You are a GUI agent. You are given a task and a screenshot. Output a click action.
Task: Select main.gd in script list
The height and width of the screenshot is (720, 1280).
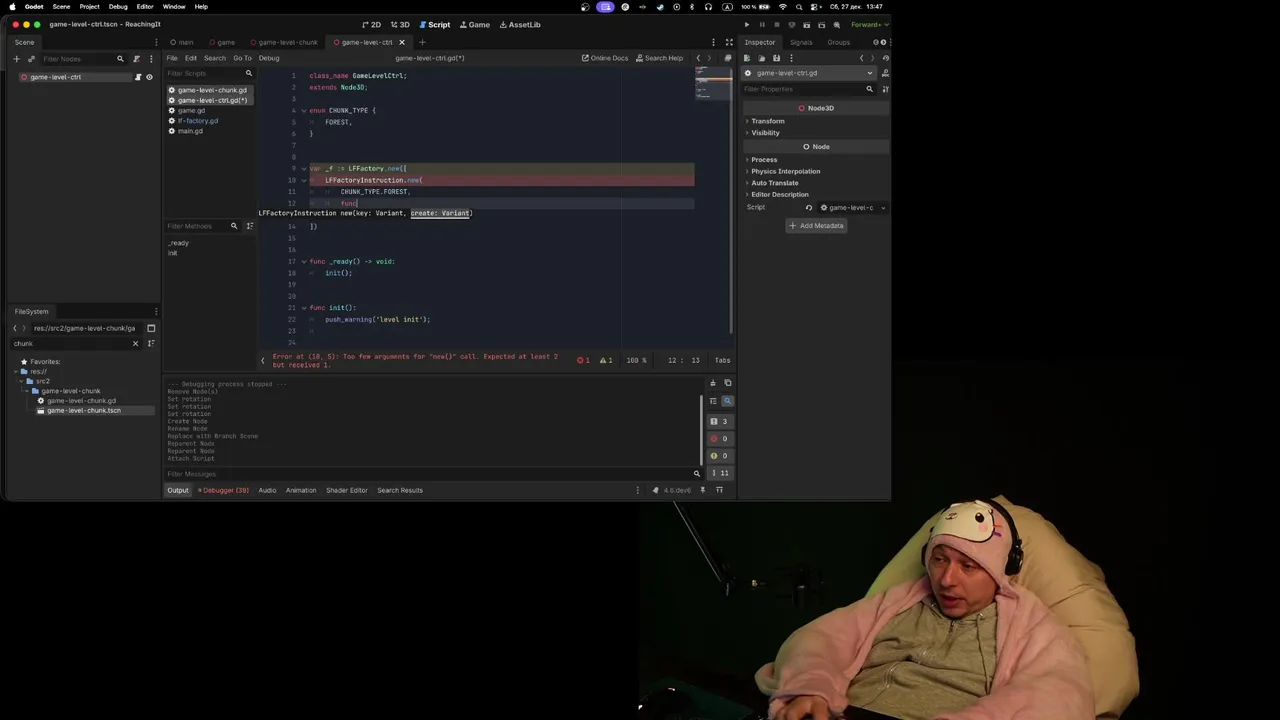(190, 131)
